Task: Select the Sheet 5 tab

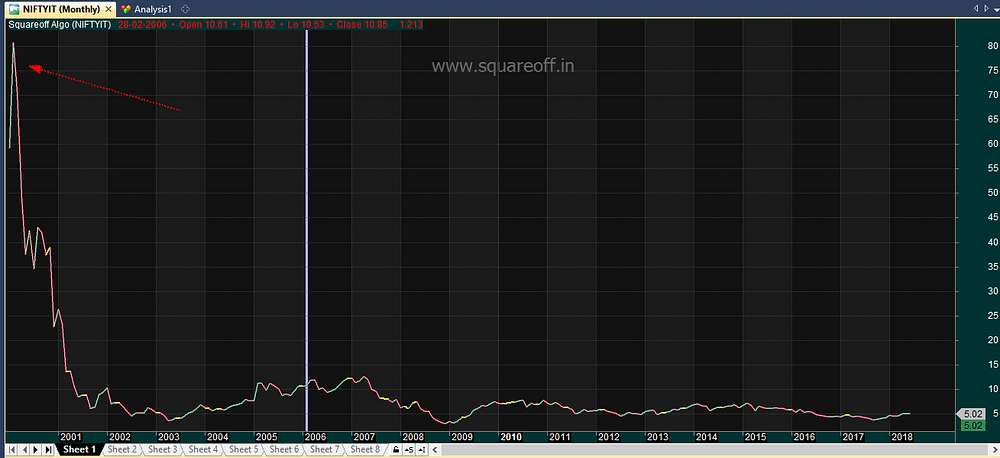Action: tap(244, 450)
